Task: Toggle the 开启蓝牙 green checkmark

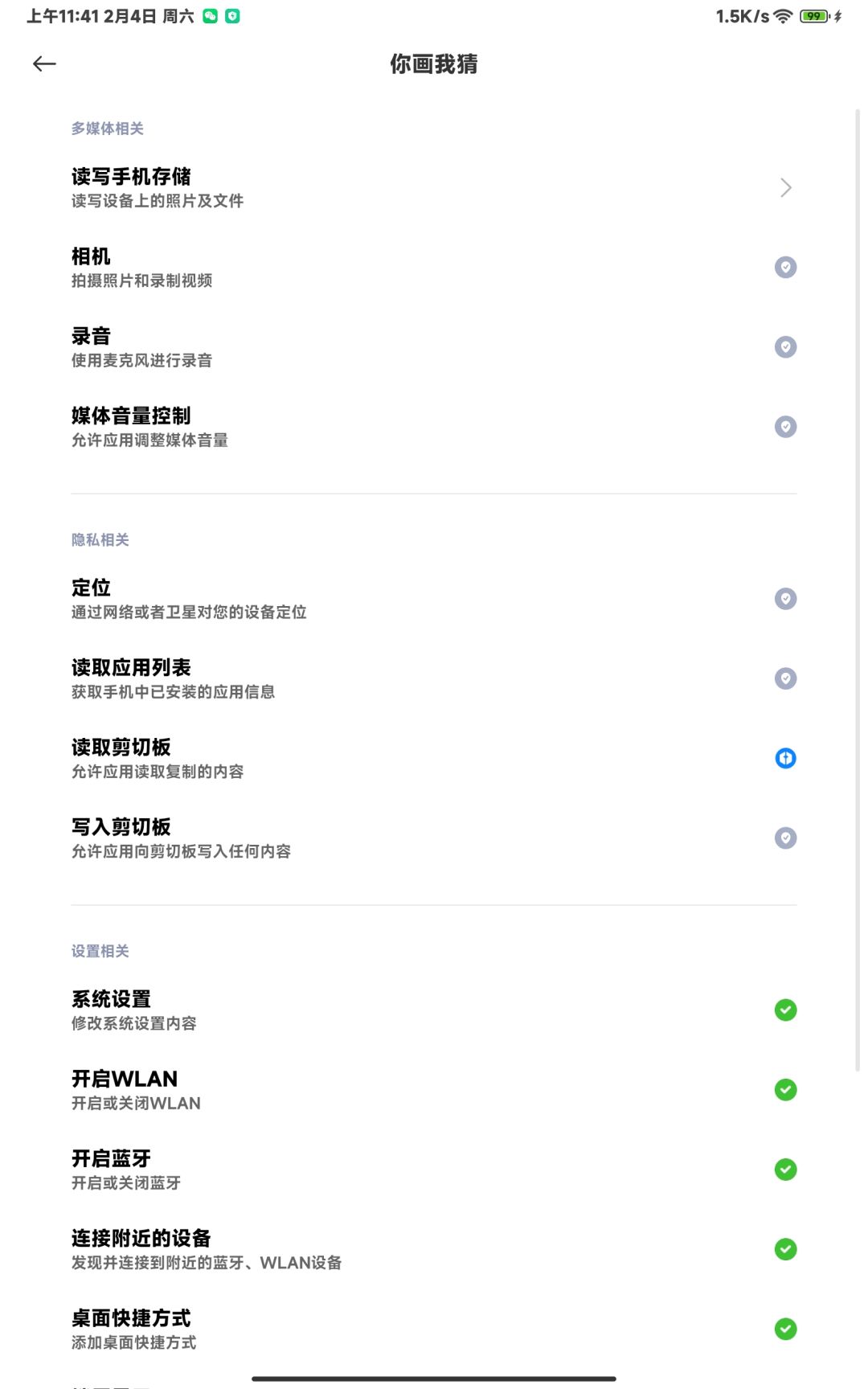Action: 785,1169
